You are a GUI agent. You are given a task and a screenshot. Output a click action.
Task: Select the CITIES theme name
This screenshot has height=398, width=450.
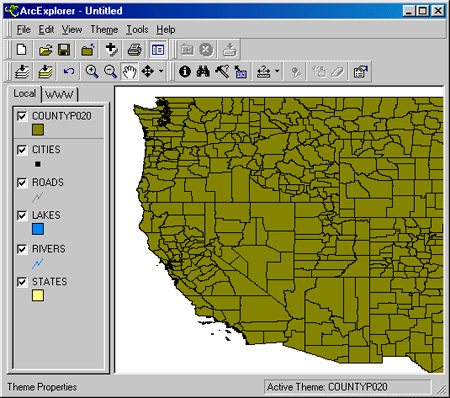(x=46, y=149)
